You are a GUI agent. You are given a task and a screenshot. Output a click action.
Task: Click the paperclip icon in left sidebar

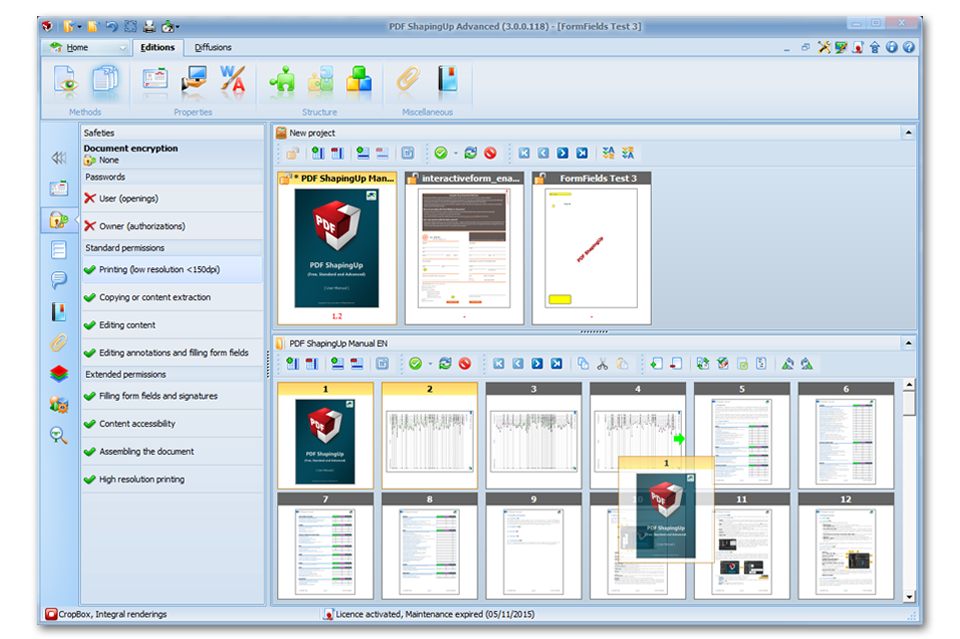59,343
